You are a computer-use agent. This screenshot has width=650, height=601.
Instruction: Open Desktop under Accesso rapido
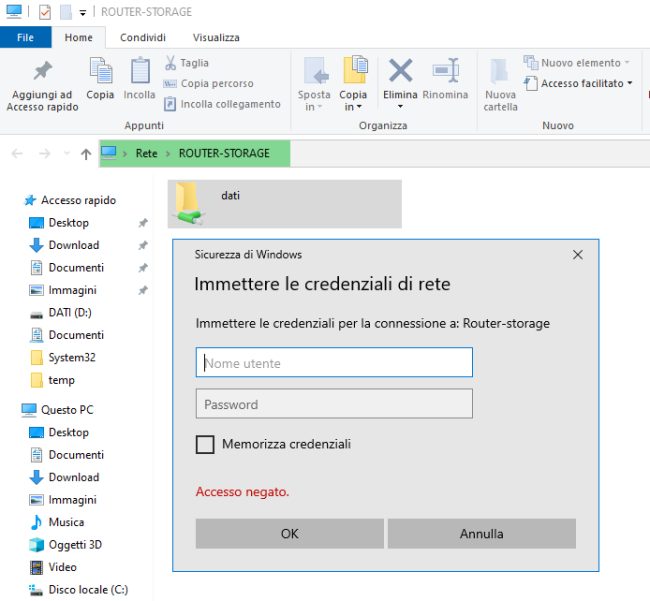(x=68, y=223)
